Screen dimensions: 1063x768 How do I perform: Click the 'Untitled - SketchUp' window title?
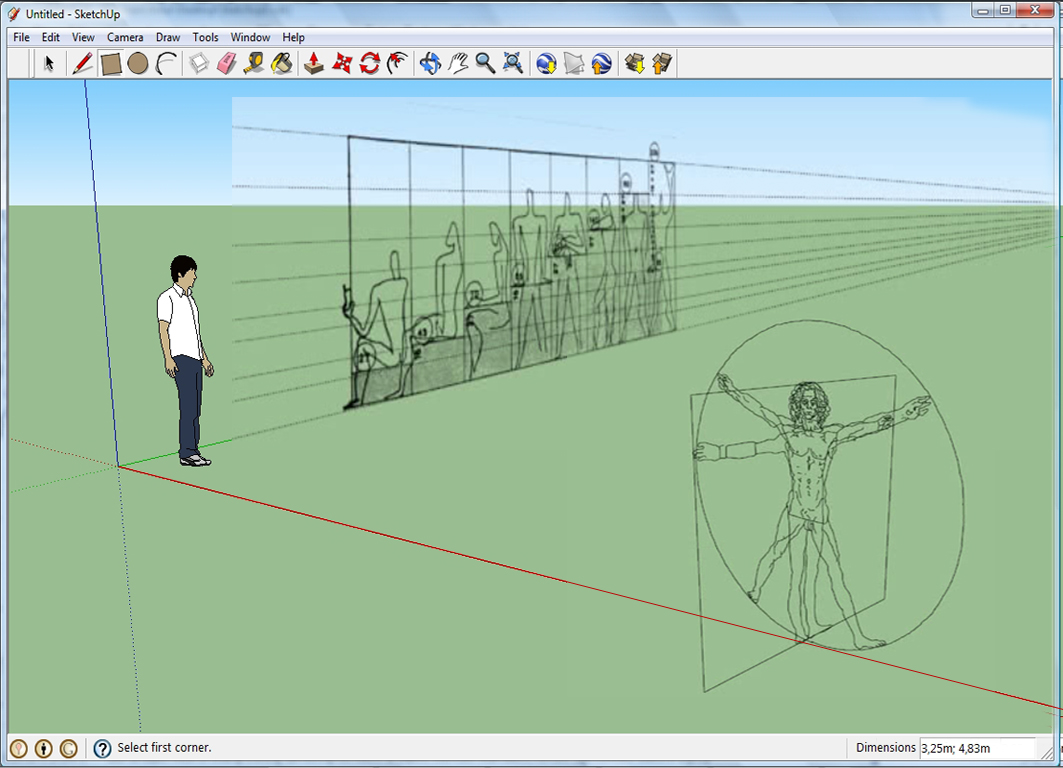(x=73, y=14)
